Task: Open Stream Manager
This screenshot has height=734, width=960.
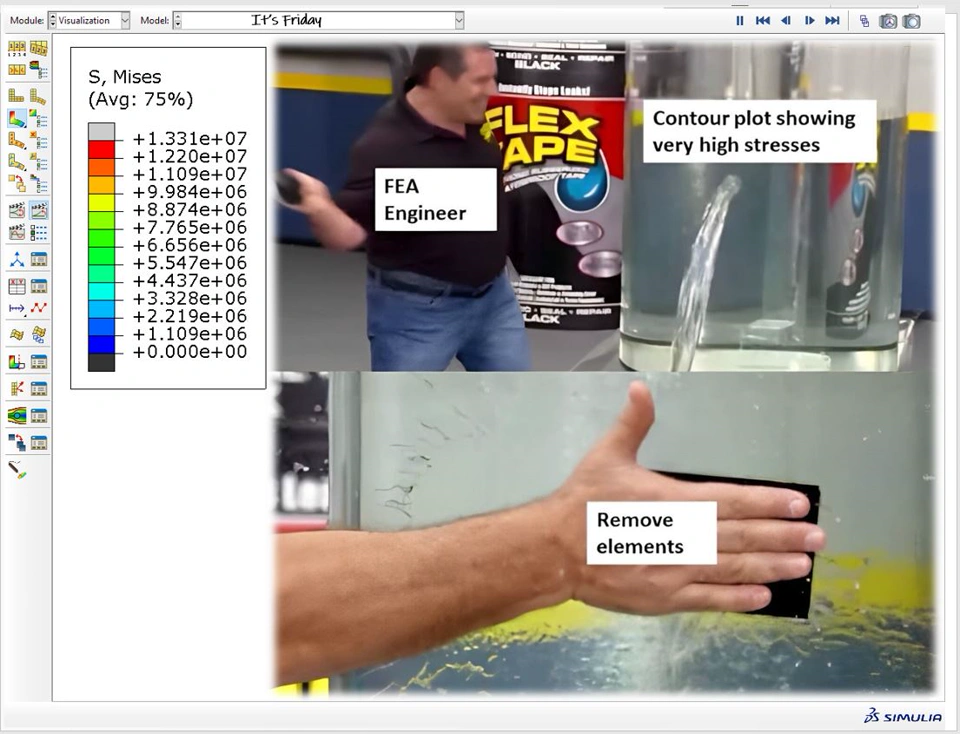Action: [39, 416]
